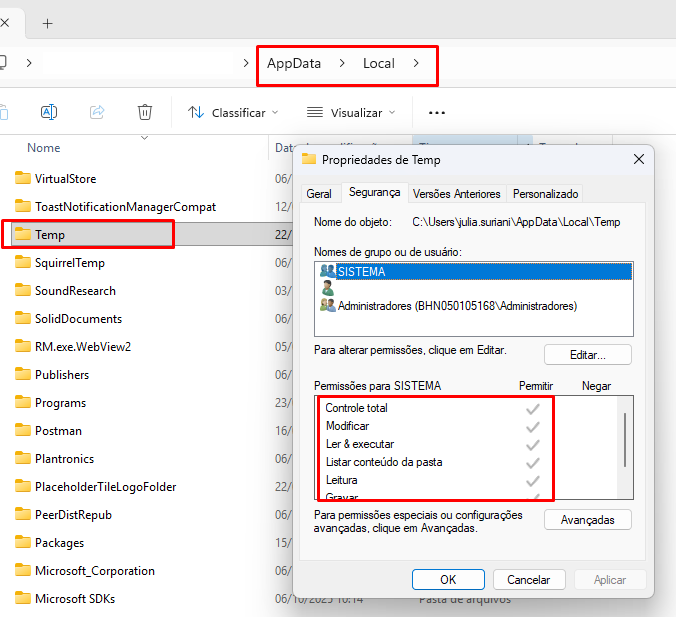Image resolution: width=676 pixels, height=617 pixels.
Task: Click the object path C:\Users\julia.suriani text
Action: 516,222
